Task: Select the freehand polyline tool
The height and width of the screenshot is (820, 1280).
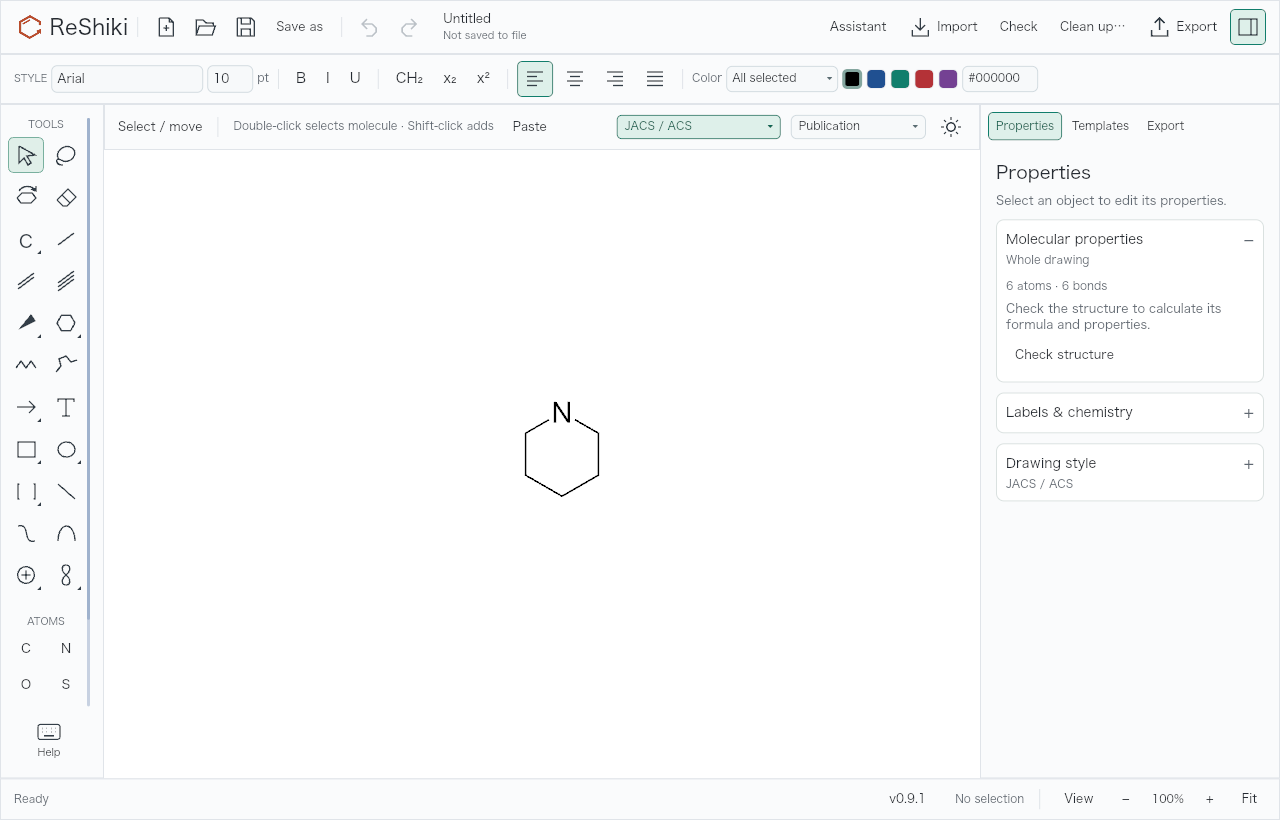Action: click(66, 365)
